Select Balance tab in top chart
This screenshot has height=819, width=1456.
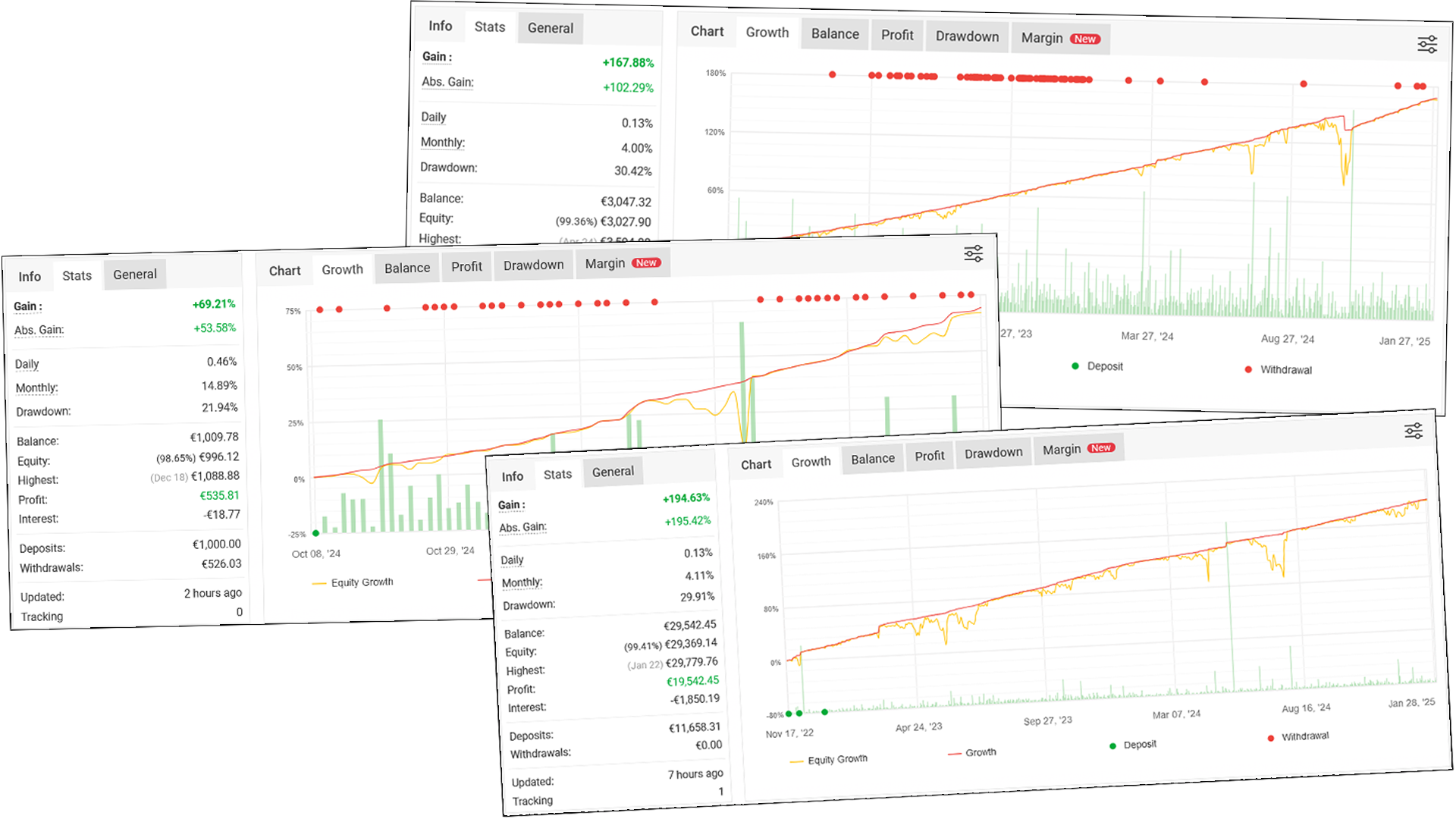(835, 34)
